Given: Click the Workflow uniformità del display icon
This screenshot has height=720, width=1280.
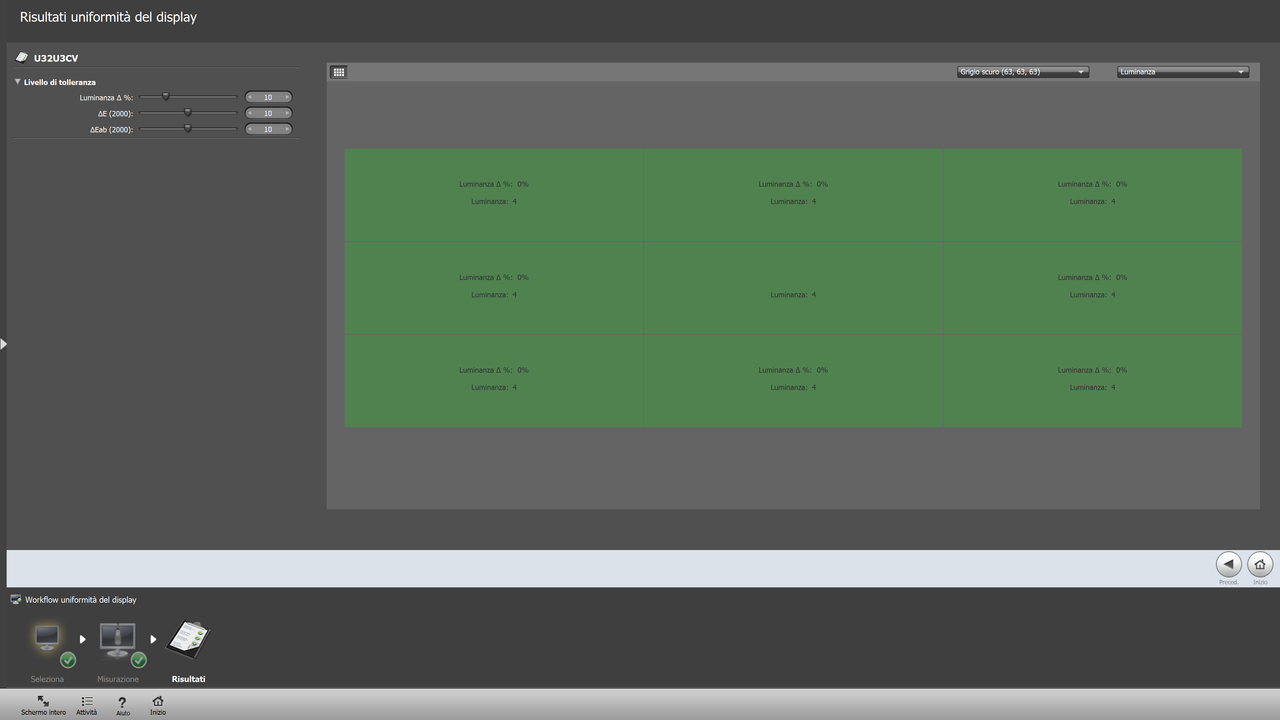Looking at the screenshot, I should (16, 600).
